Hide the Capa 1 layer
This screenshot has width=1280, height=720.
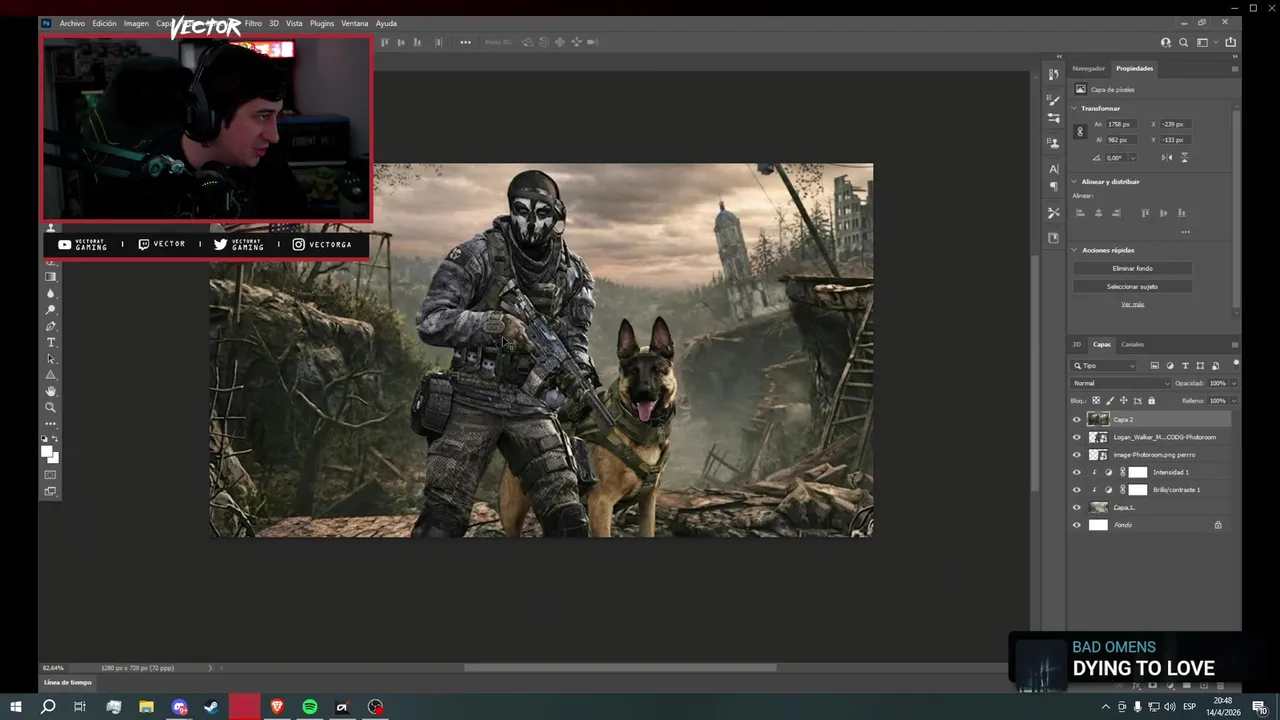pyautogui.click(x=1077, y=507)
